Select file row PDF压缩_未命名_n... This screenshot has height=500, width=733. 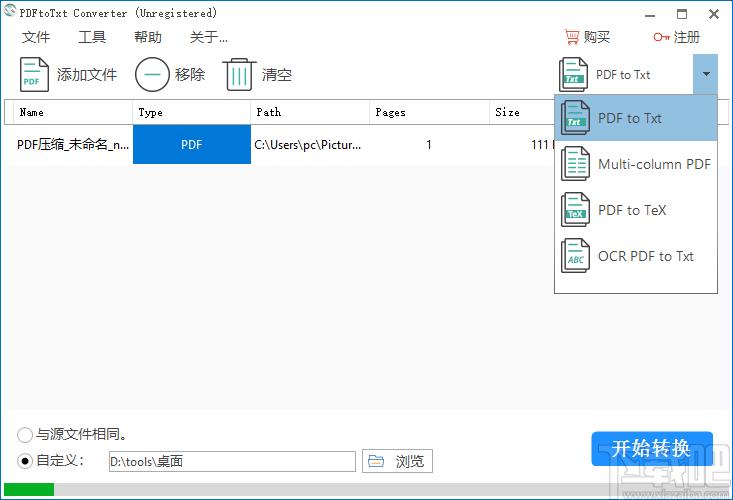[73, 145]
